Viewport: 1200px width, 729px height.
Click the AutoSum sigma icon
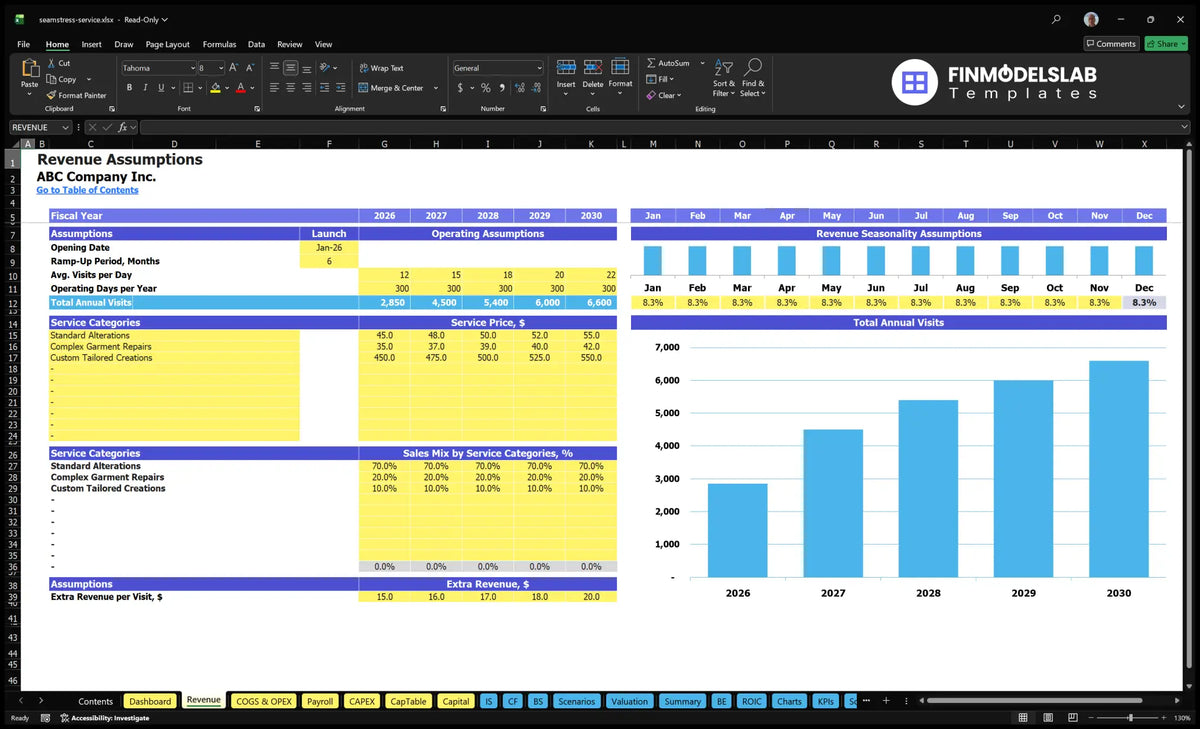click(651, 63)
